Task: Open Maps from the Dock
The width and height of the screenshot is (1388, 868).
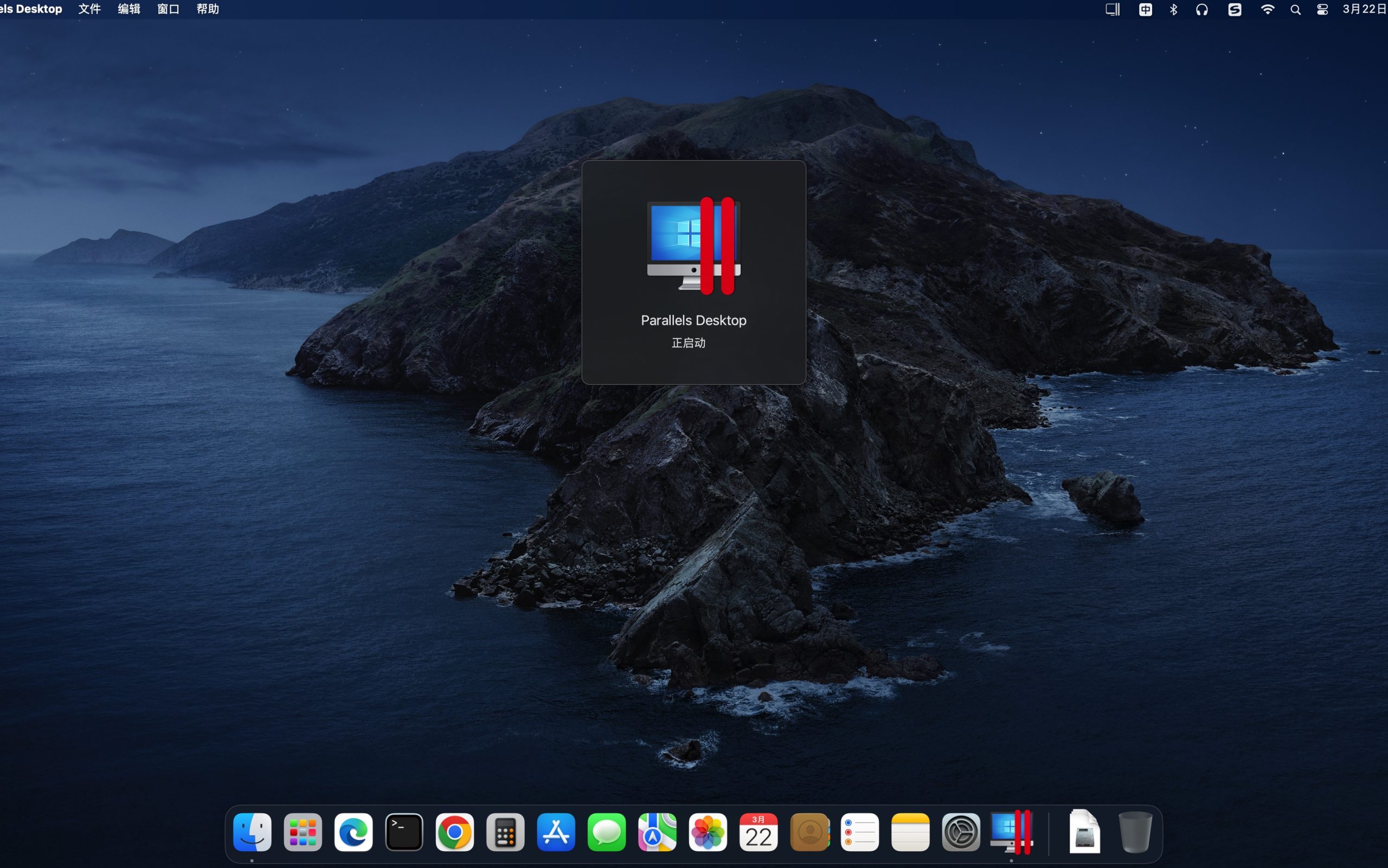Action: pyautogui.click(x=657, y=832)
